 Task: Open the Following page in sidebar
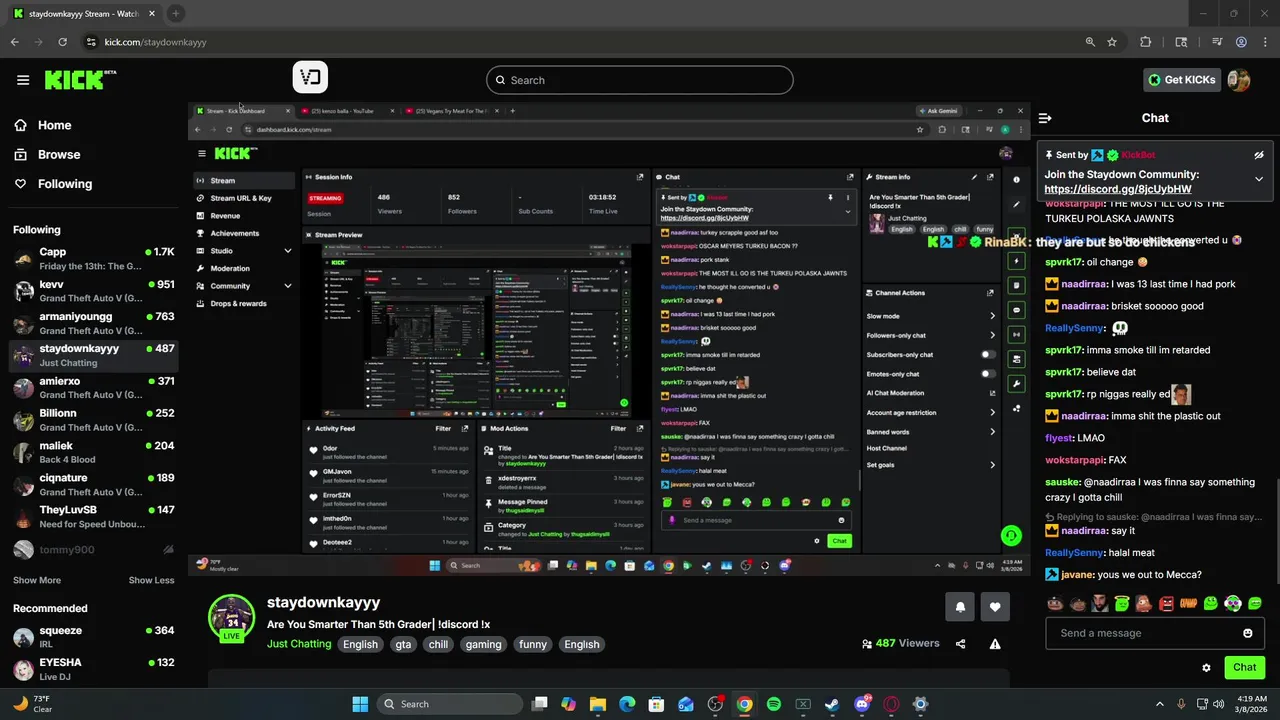(x=65, y=184)
